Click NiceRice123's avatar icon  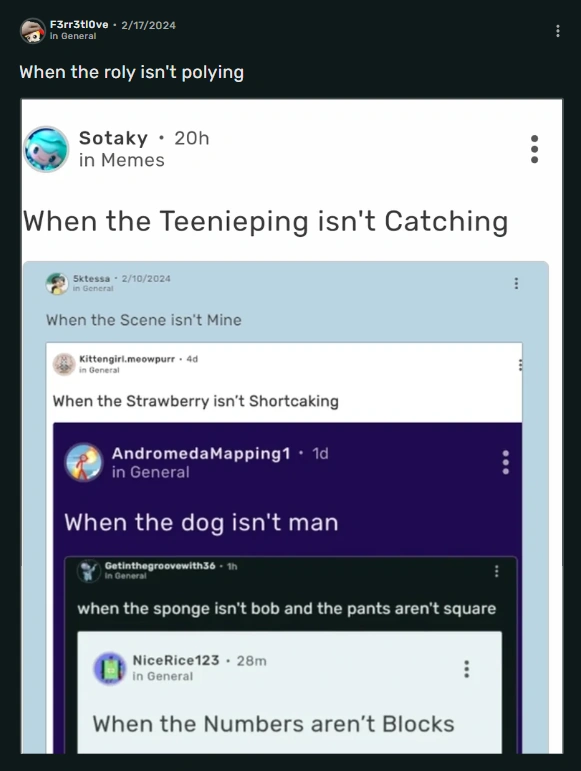(x=110, y=669)
